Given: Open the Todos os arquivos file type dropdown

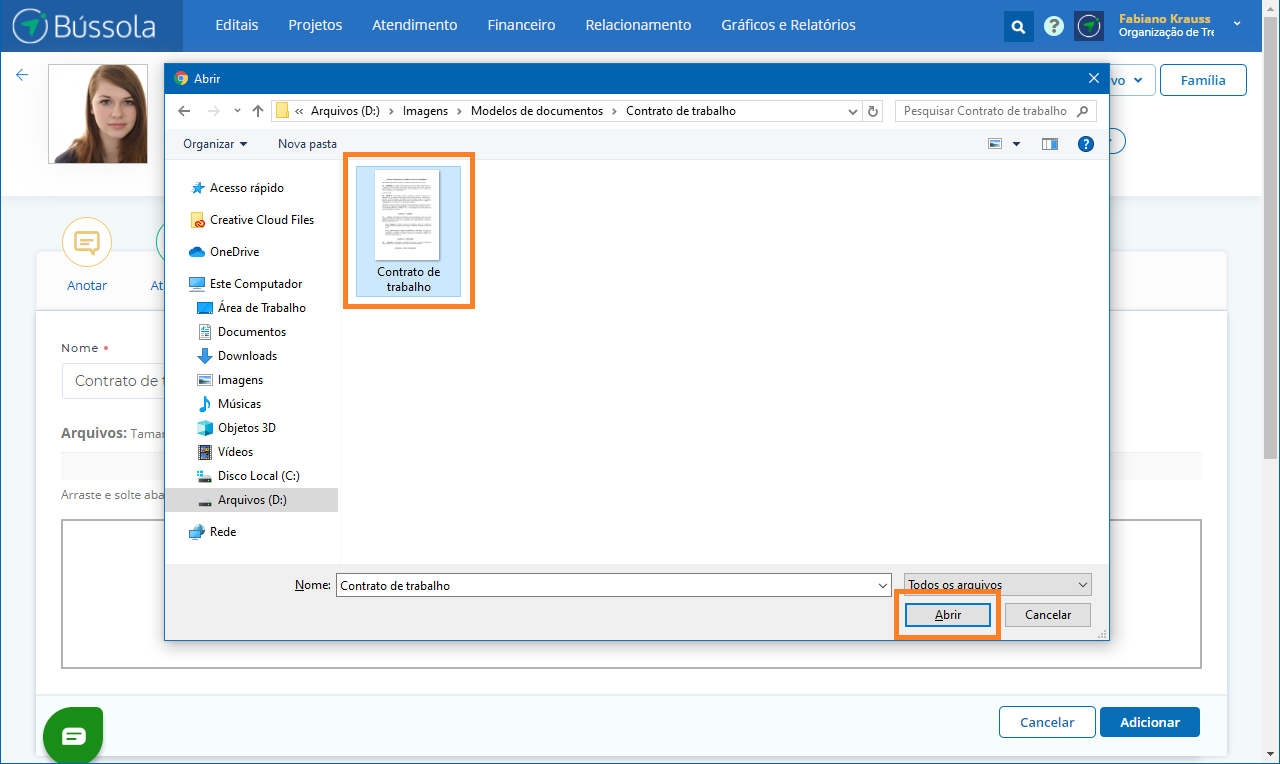Looking at the screenshot, I should pos(997,585).
